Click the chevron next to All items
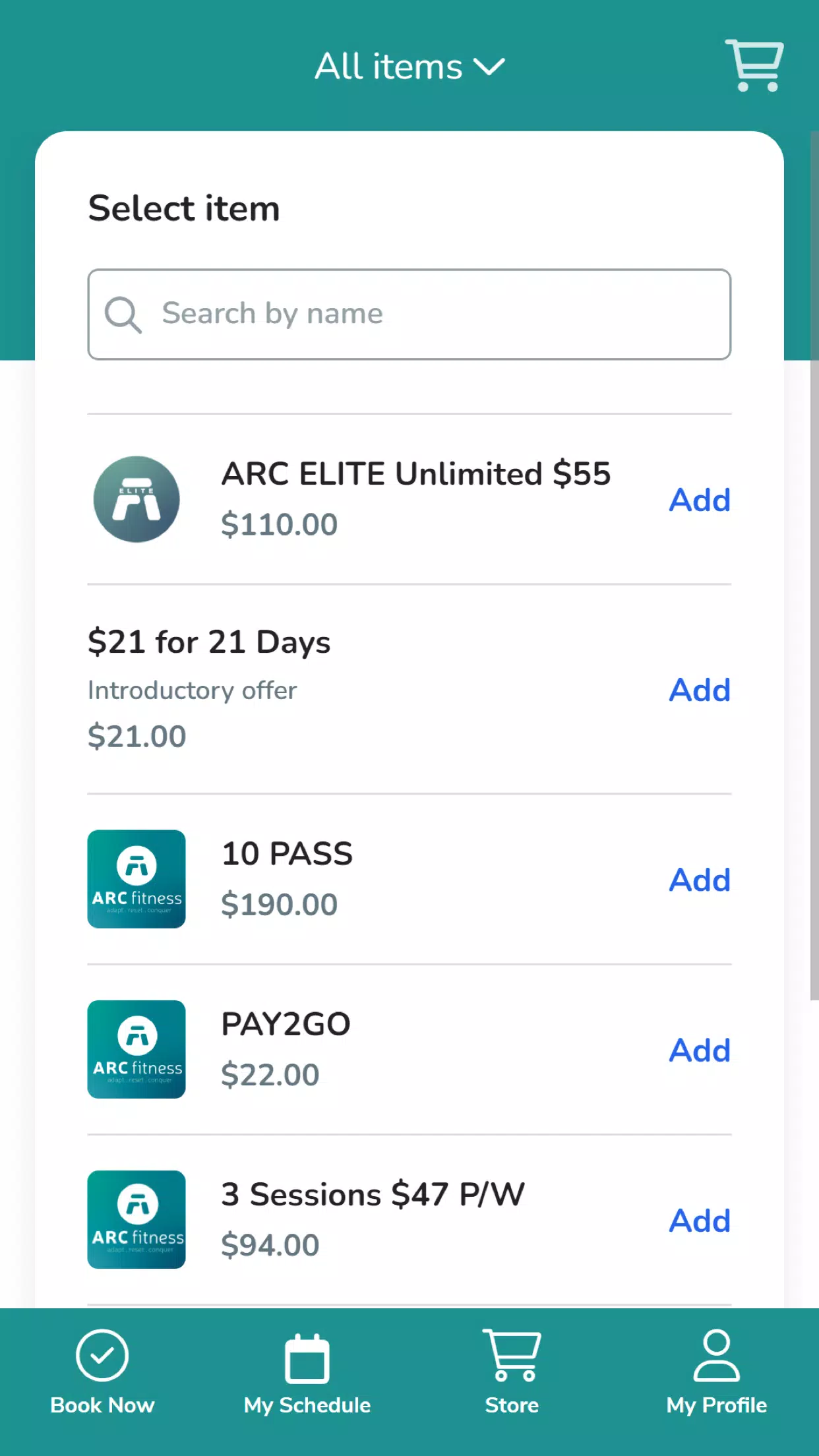 click(489, 67)
